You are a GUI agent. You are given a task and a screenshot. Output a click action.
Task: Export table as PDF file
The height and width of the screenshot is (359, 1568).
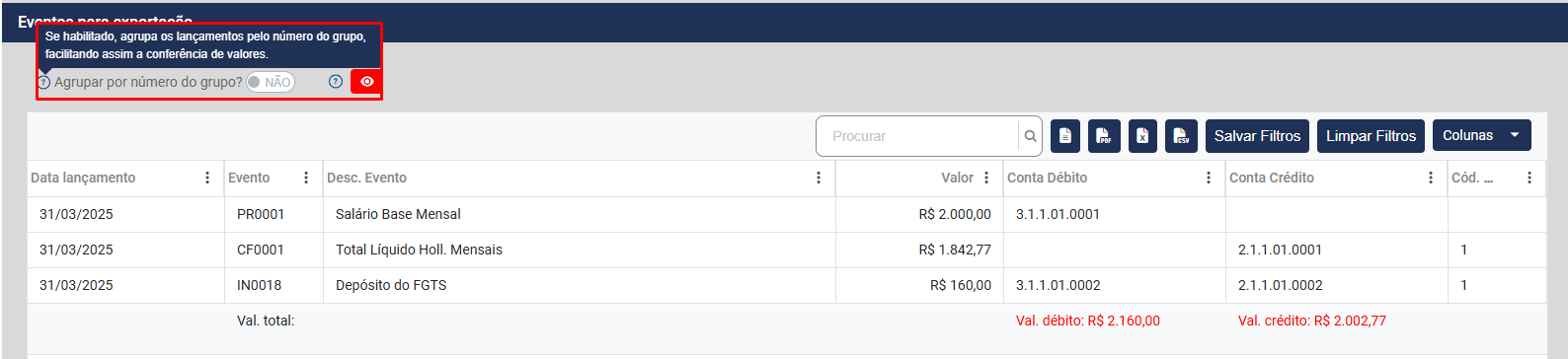pyautogui.click(x=1104, y=136)
